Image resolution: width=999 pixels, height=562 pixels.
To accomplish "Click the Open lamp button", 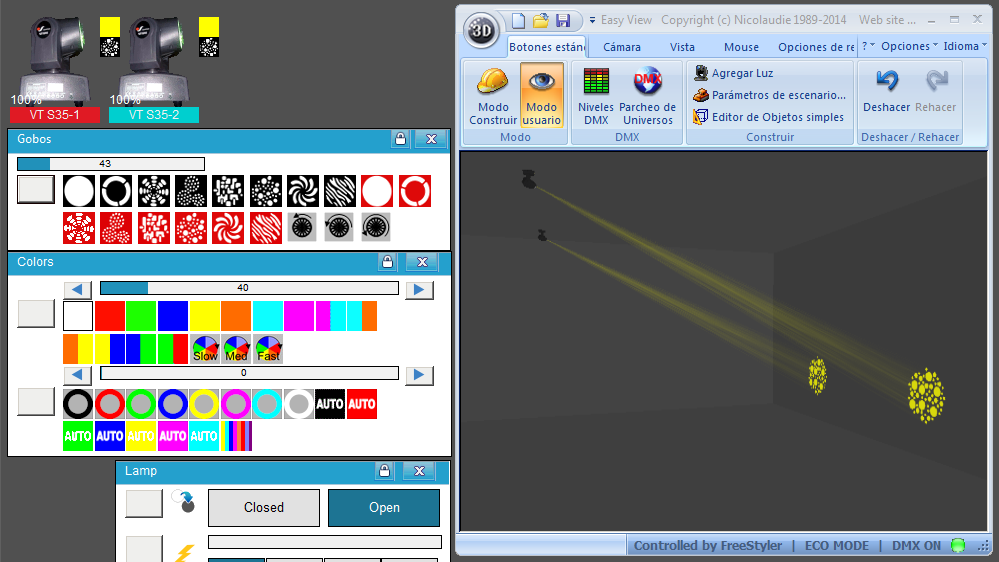I will pos(384,508).
